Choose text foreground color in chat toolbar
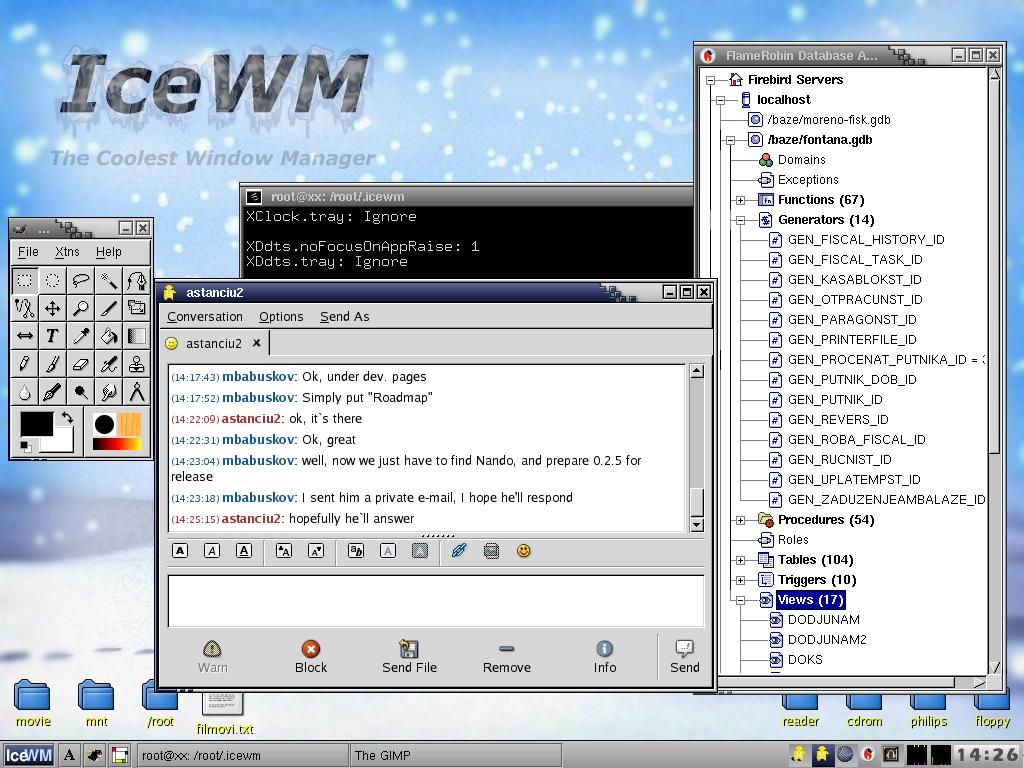This screenshot has height=768, width=1024. click(388, 551)
